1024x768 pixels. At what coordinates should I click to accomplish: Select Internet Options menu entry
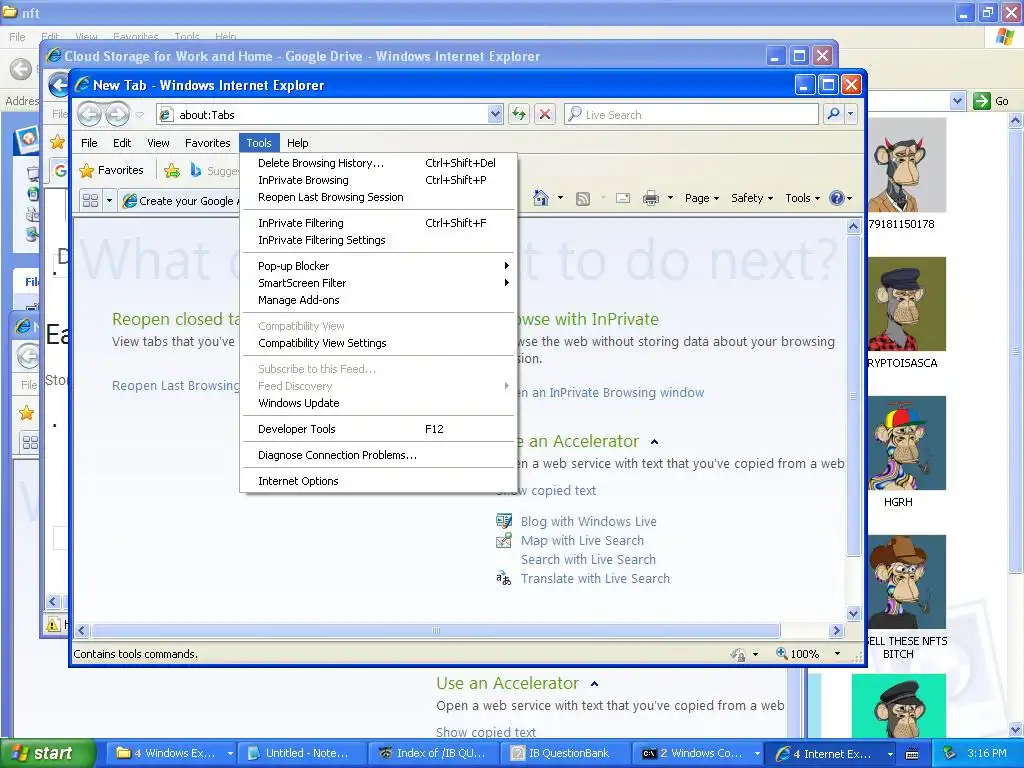click(378, 481)
